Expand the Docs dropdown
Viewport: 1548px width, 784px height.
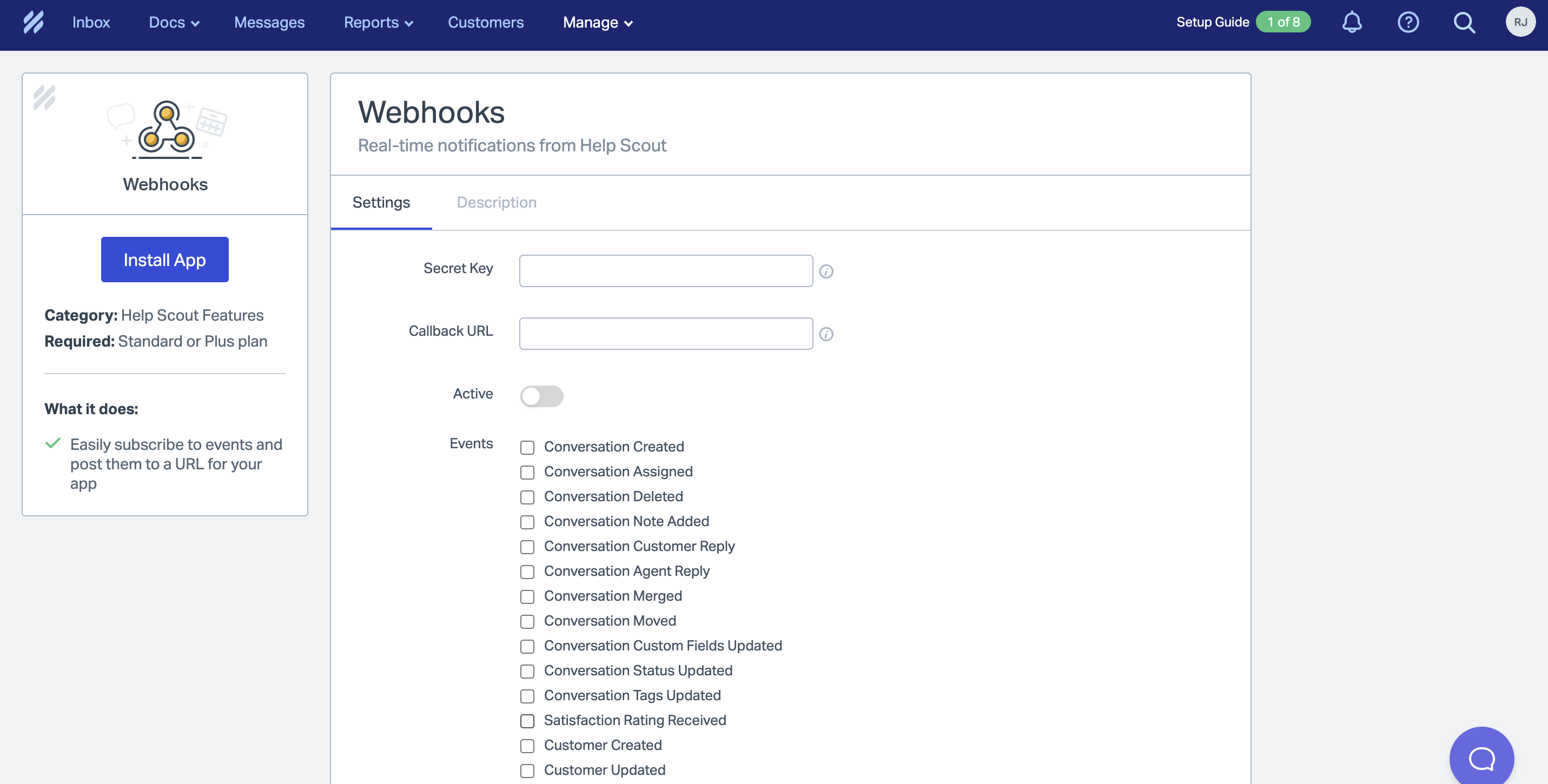coord(173,22)
